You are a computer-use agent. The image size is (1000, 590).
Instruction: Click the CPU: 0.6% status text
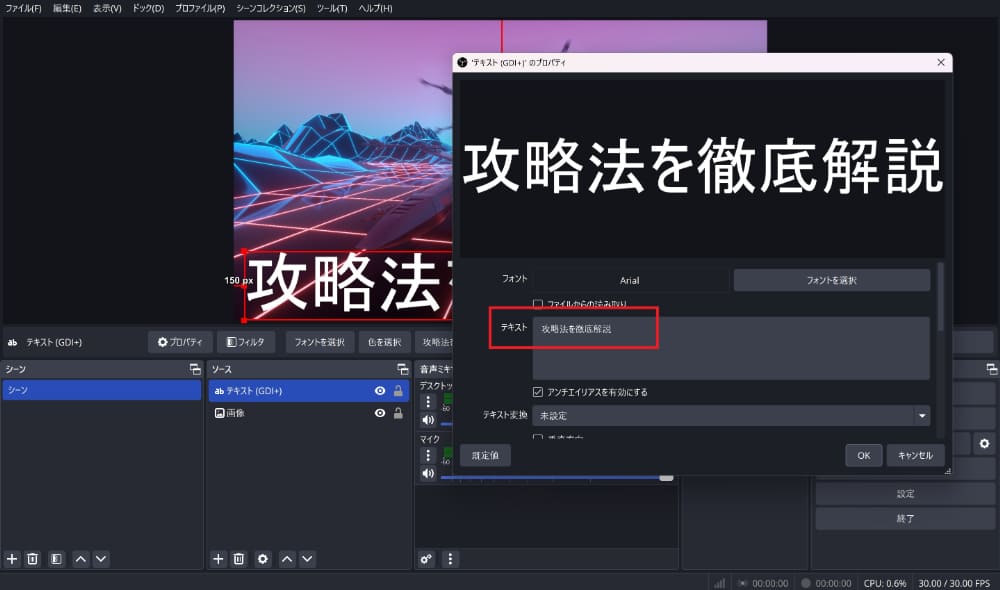coord(885,583)
